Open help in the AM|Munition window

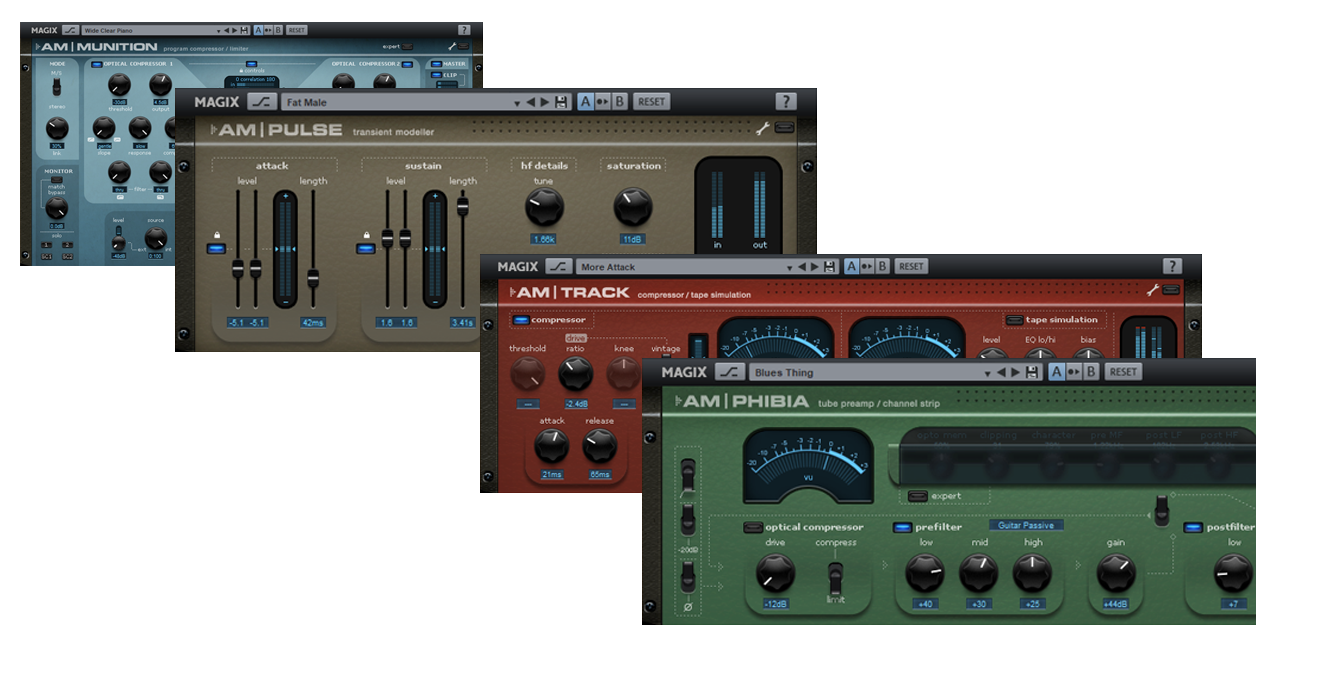point(464,30)
